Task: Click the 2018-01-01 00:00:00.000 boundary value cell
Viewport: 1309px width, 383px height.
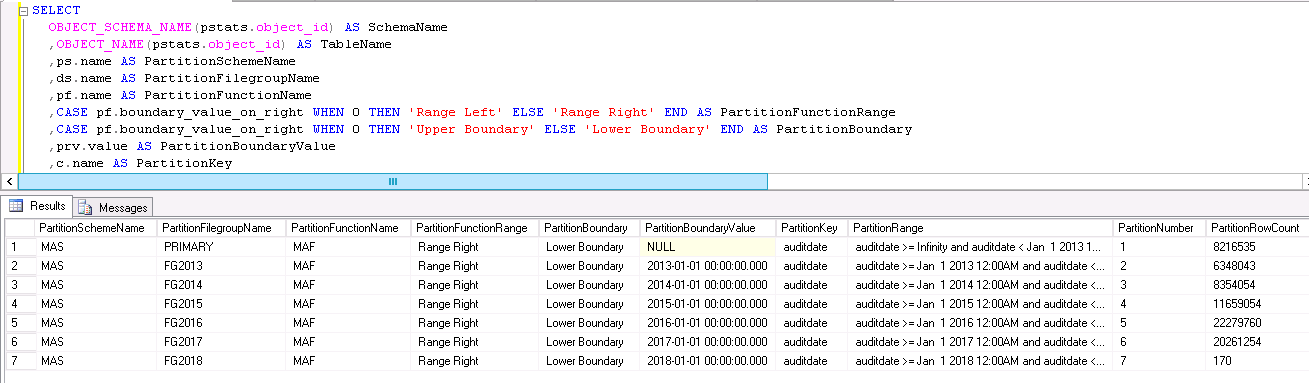Action: tap(708, 361)
